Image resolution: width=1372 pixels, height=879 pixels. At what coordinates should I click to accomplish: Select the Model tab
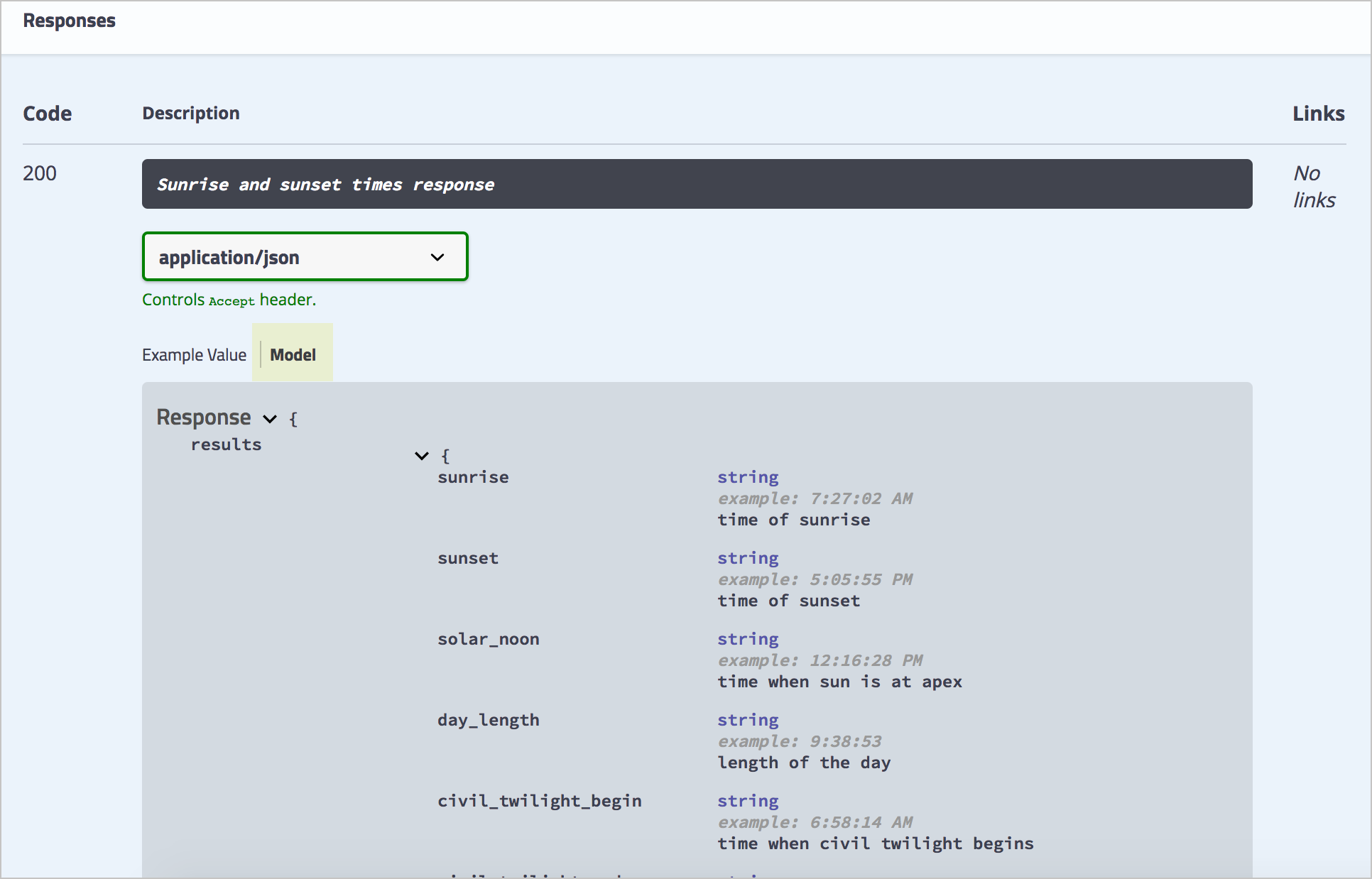pos(292,354)
